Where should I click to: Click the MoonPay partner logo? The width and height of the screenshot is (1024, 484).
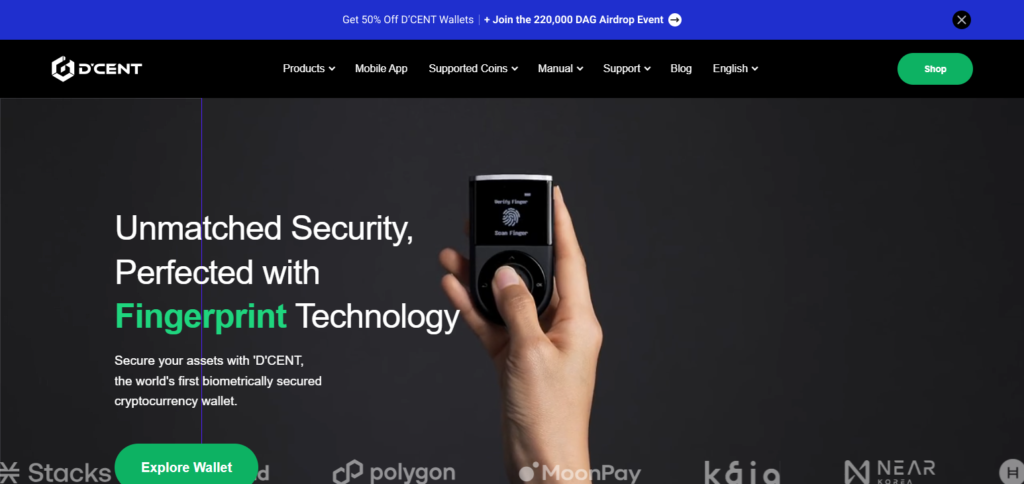click(x=580, y=473)
